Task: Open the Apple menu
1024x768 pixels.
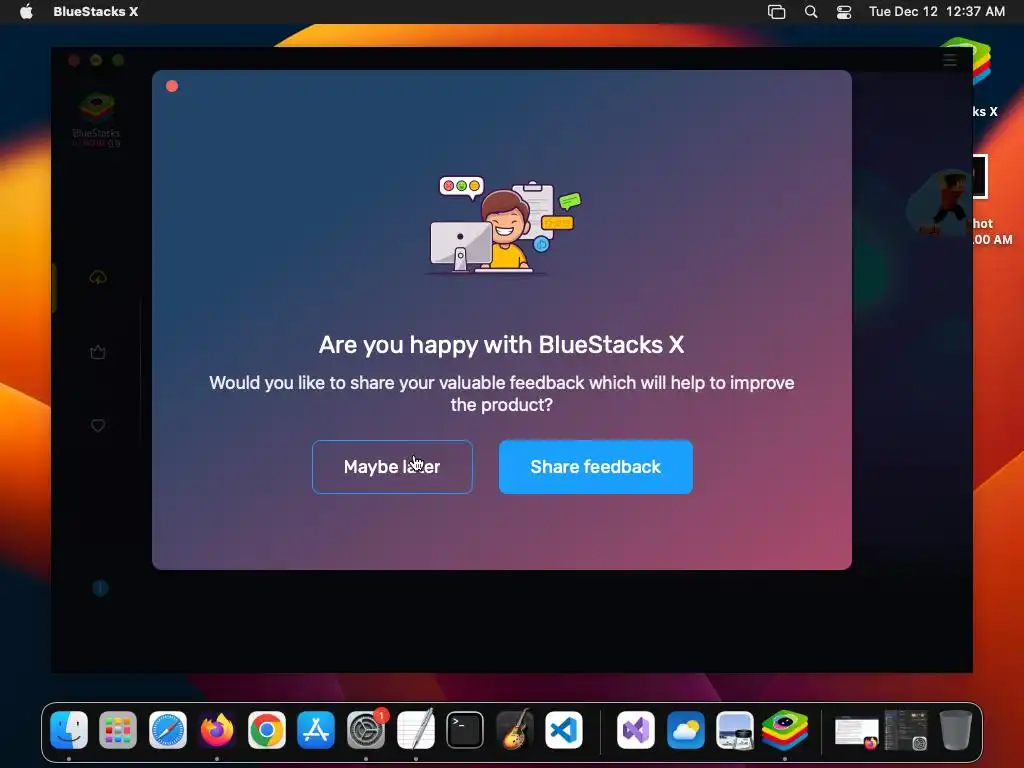Action: click(26, 12)
